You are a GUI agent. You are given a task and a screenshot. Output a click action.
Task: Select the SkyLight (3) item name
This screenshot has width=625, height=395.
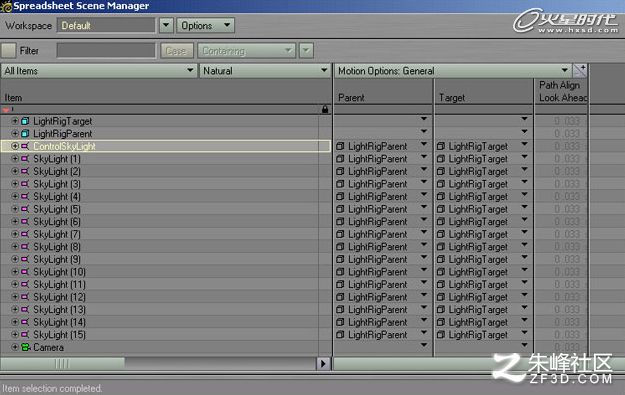(57, 184)
